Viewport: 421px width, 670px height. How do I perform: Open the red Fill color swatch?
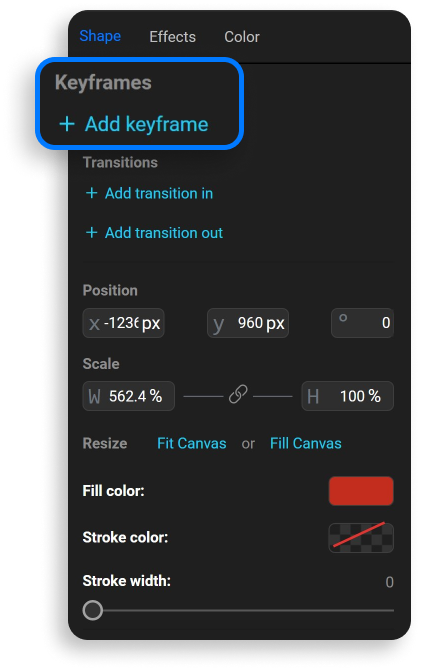361,491
